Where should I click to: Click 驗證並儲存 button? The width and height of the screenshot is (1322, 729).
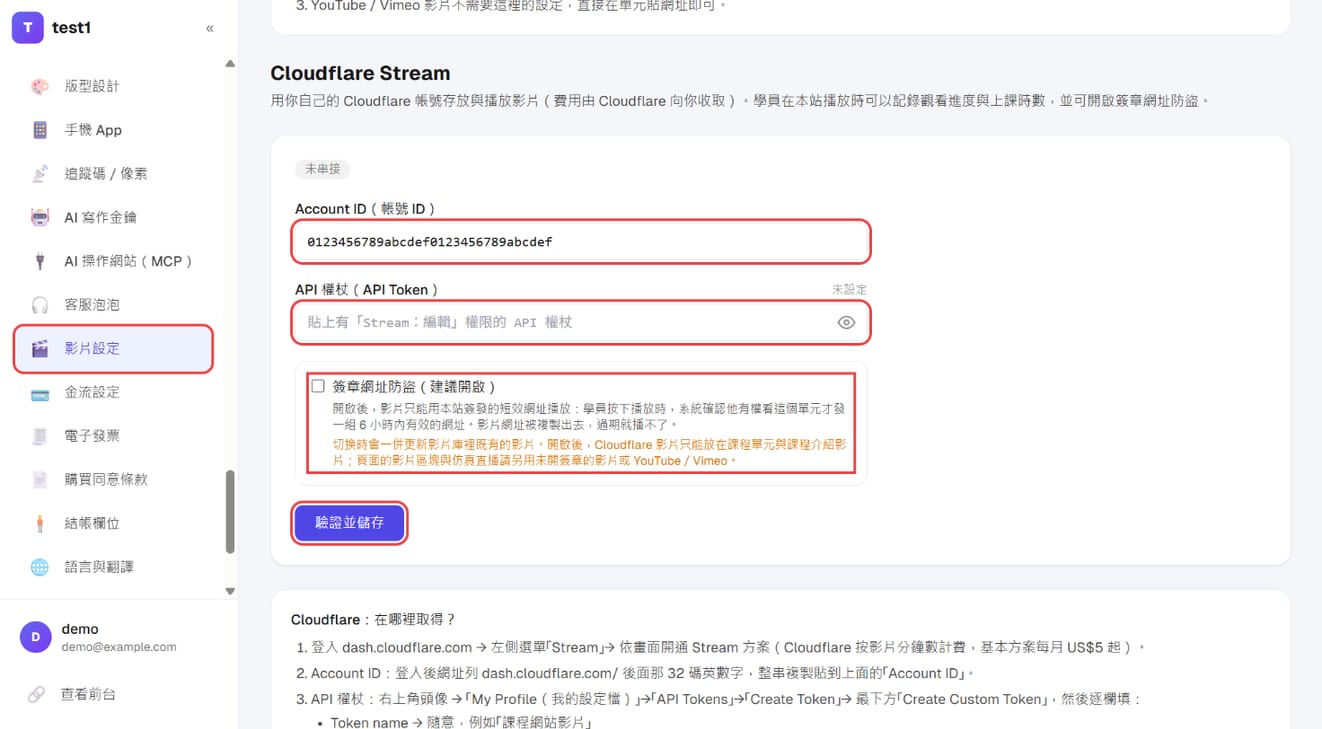point(349,523)
